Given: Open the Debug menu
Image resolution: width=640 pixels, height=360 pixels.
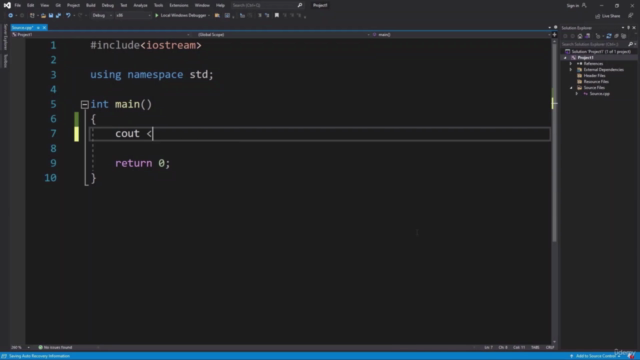Looking at the screenshot, I should click(x=108, y=5).
